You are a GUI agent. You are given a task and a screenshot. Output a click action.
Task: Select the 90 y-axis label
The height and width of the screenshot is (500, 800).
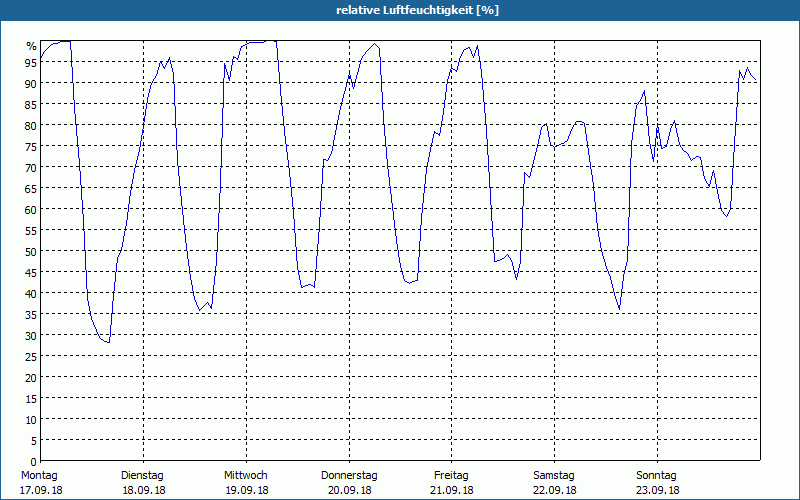click(x=31, y=84)
